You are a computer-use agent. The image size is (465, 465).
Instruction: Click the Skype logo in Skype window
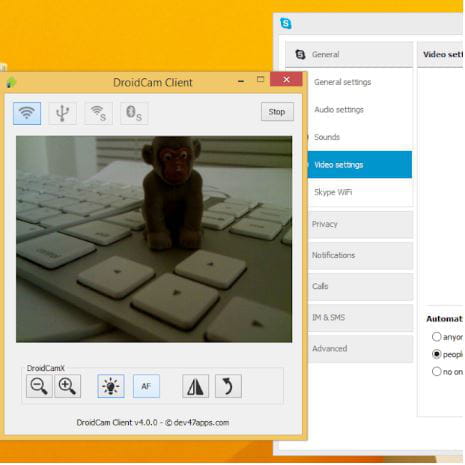coord(286,23)
